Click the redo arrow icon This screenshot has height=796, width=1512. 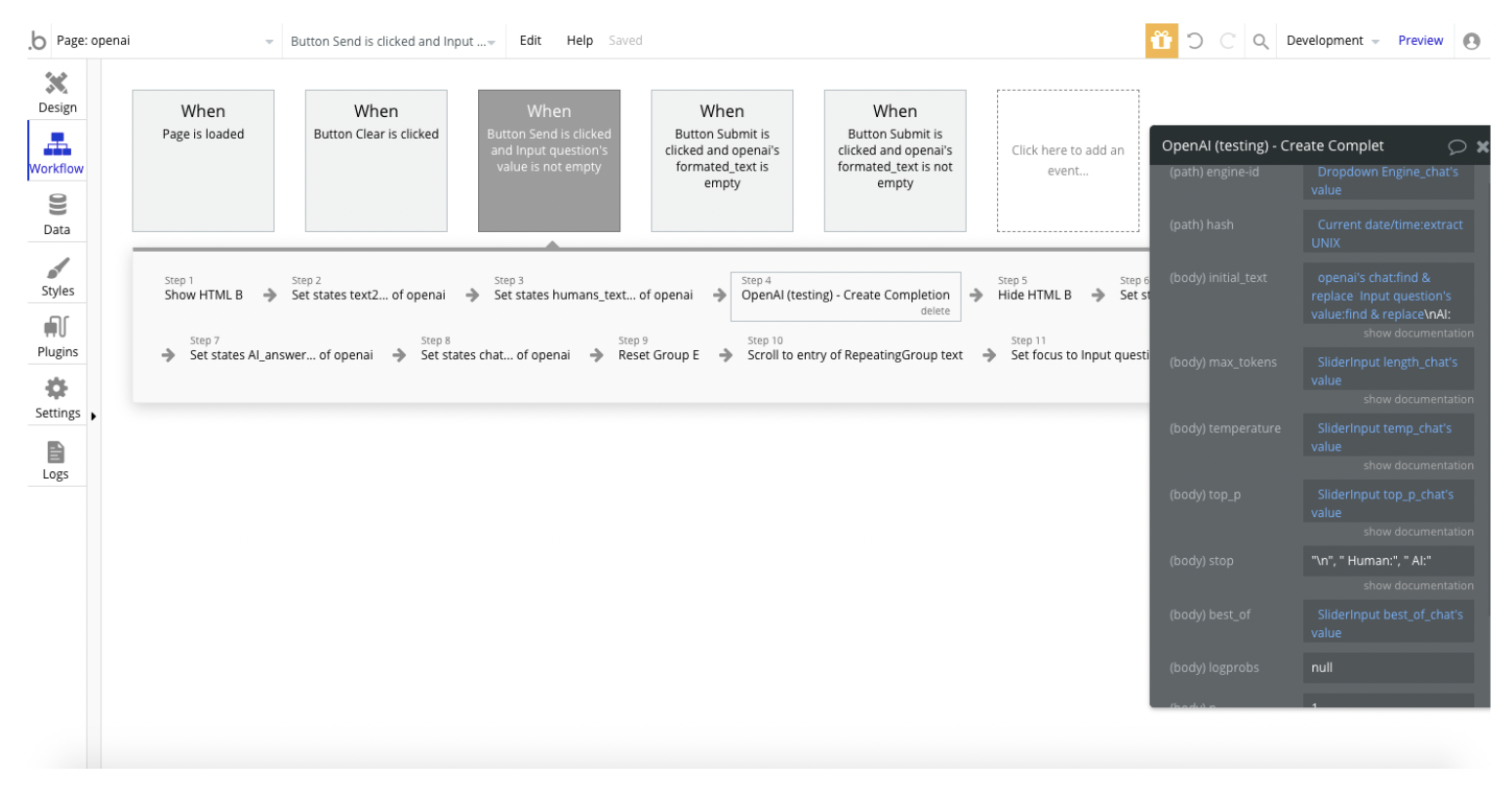(x=1227, y=41)
